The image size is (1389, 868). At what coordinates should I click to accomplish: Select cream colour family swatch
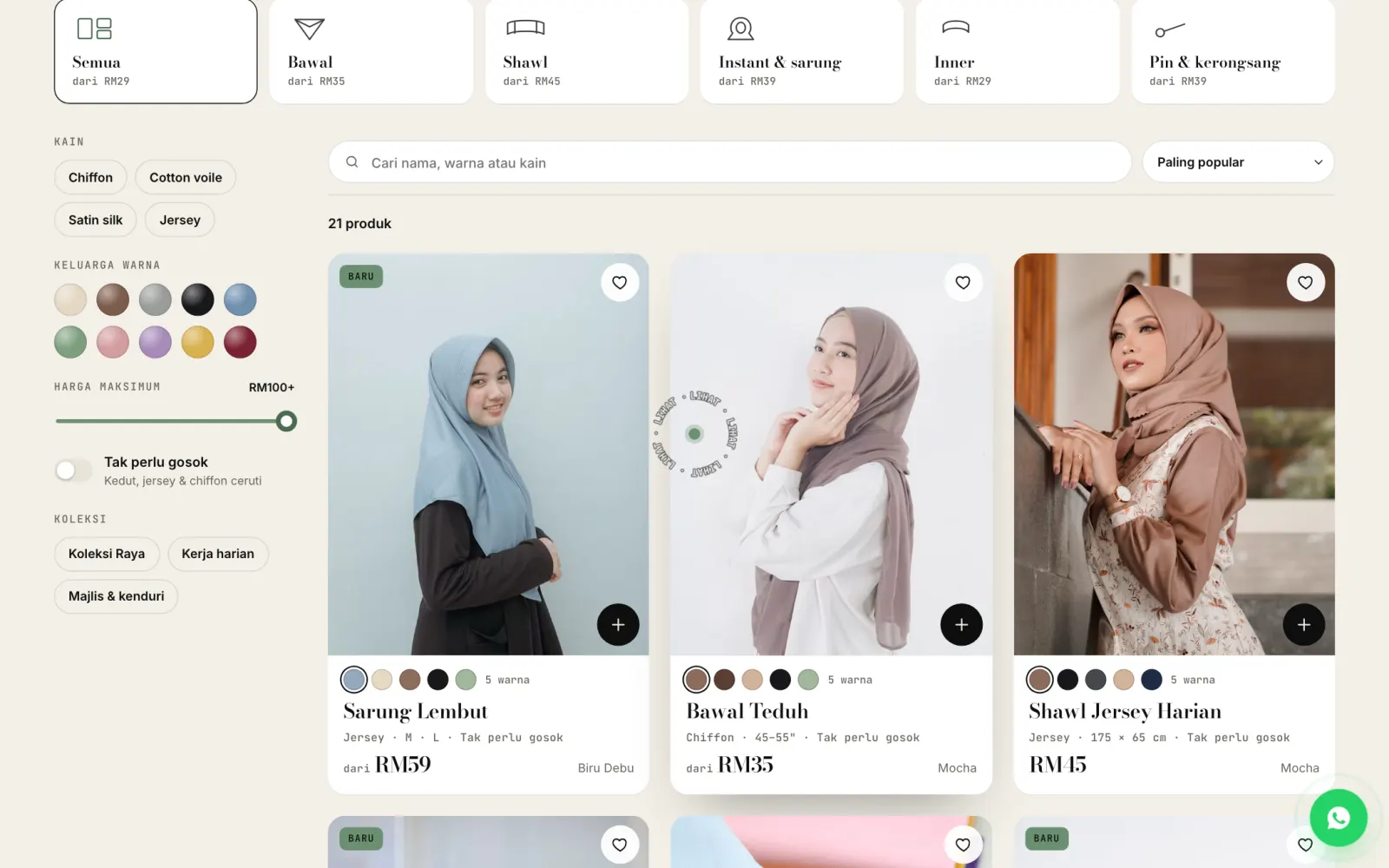tap(70, 299)
